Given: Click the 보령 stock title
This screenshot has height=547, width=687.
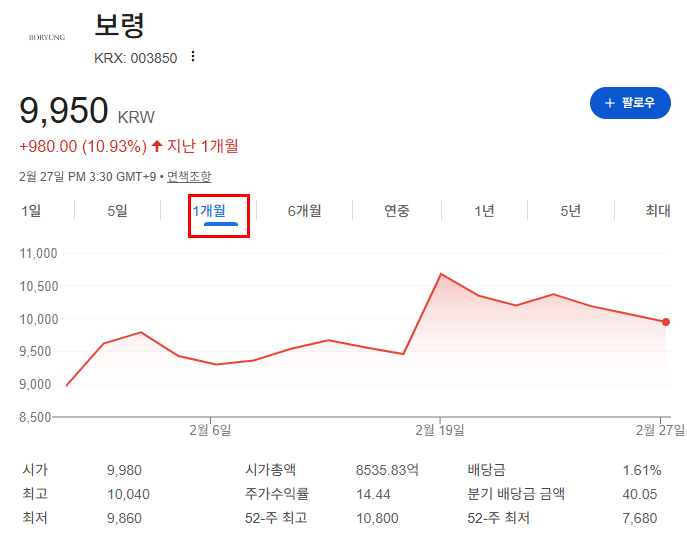Looking at the screenshot, I should [119, 25].
